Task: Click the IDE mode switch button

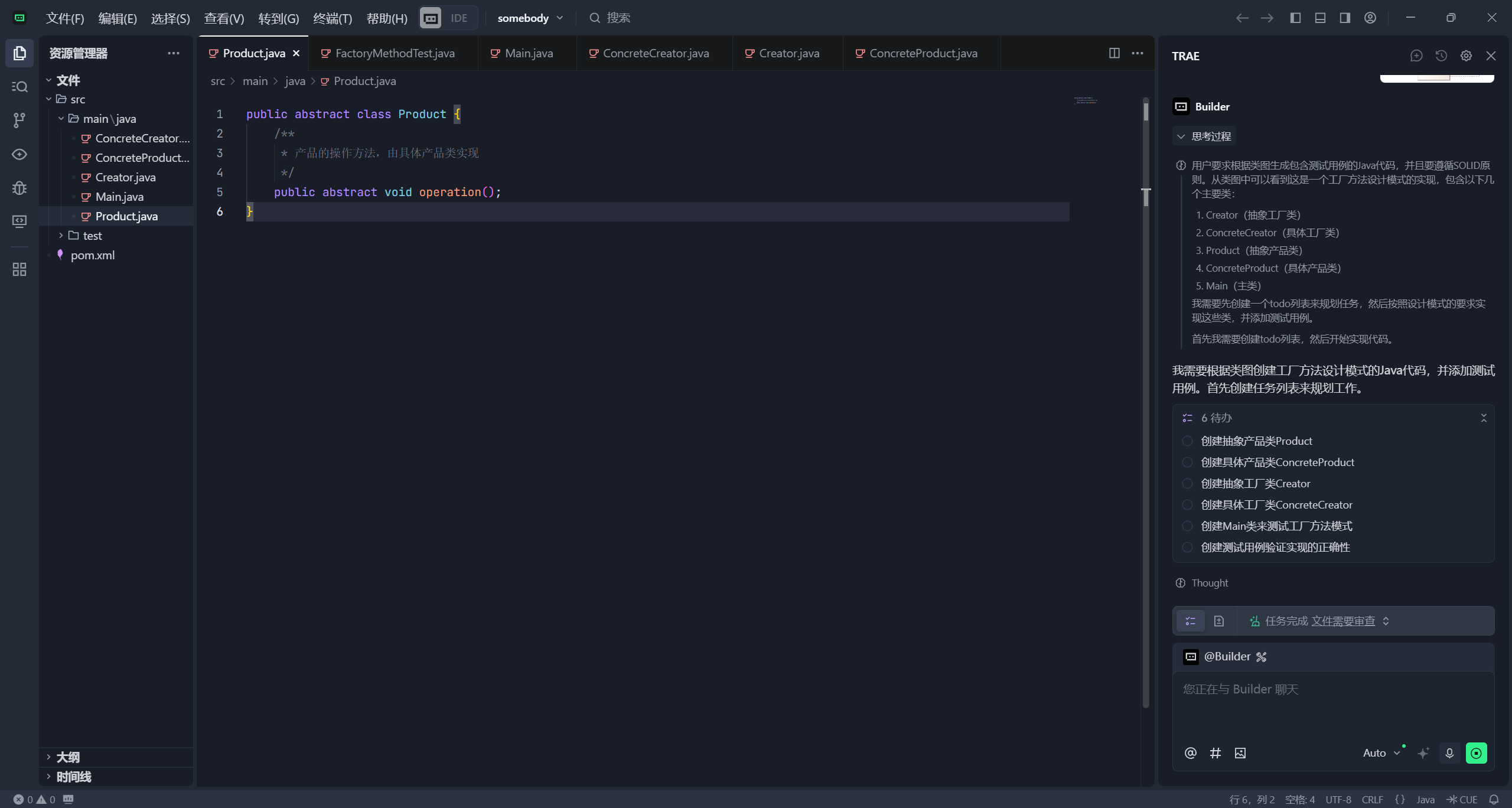Action: click(x=459, y=18)
